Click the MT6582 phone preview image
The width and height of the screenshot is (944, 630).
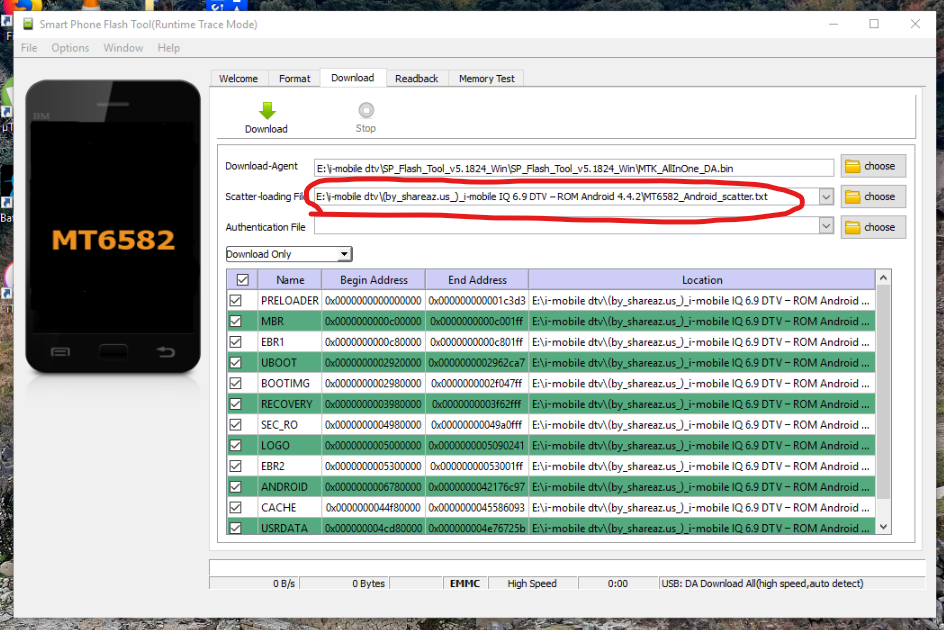pos(113,226)
